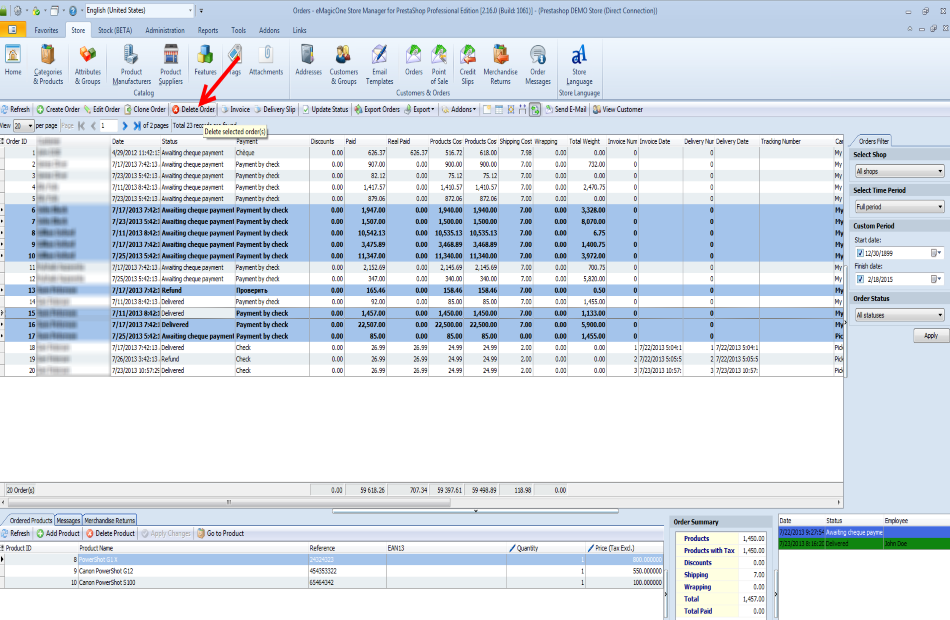Click Export Orders toolbar button
This screenshot has width=950, height=620.
click(x=377, y=110)
